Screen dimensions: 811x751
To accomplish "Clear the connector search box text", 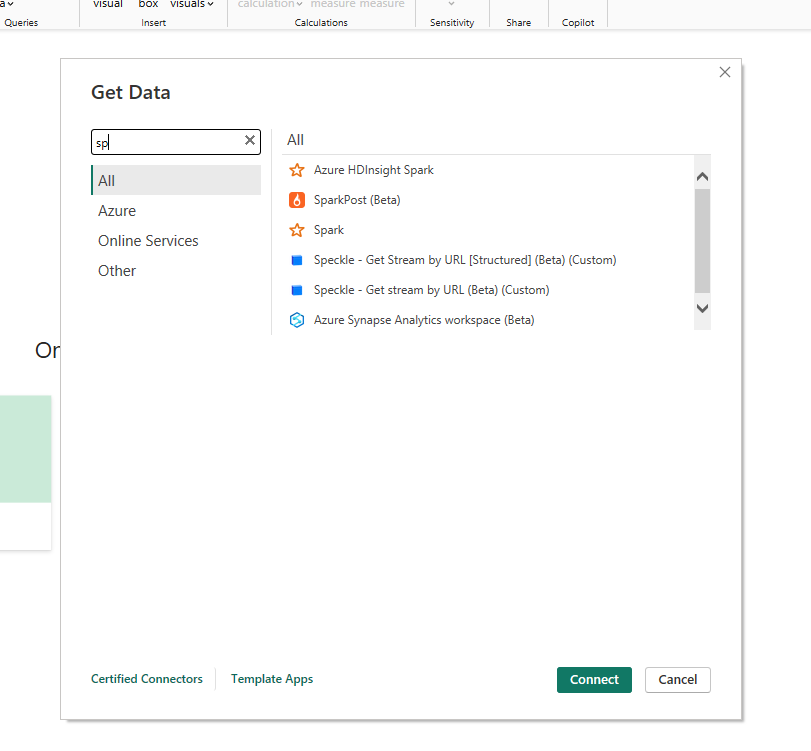I will click(250, 140).
